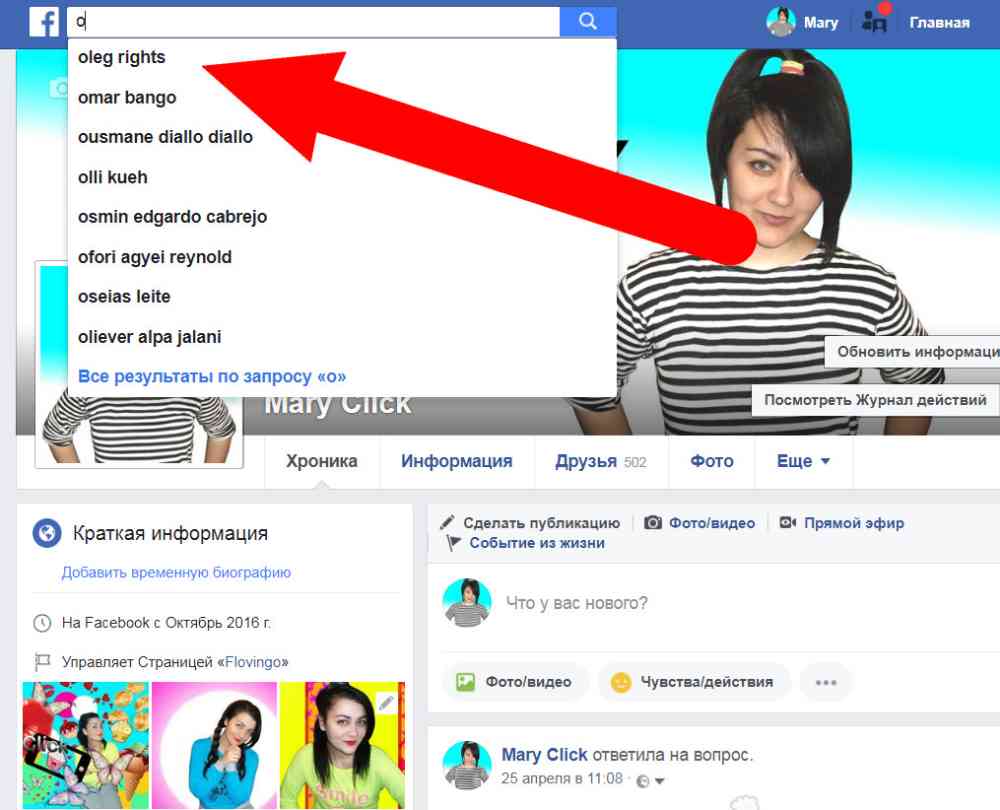Click Посмотреть Журнал действий button
Image resolution: width=1000 pixels, height=810 pixels.
(x=875, y=400)
